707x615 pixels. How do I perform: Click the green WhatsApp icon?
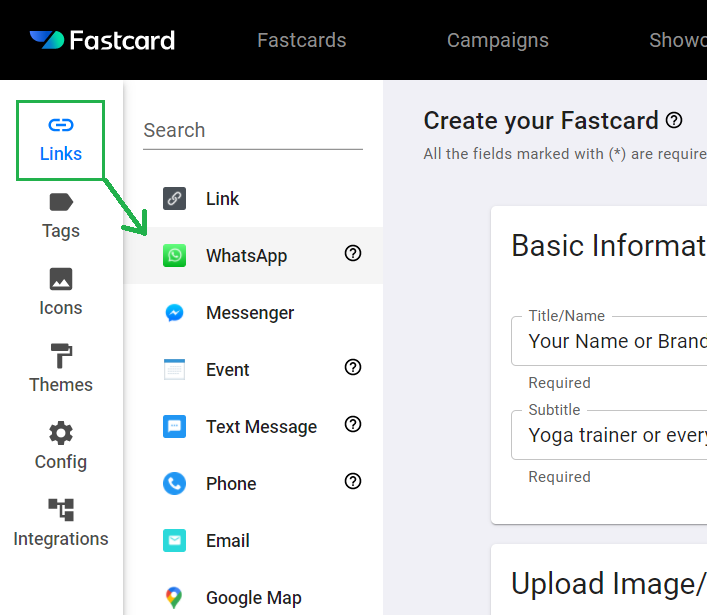click(x=174, y=256)
